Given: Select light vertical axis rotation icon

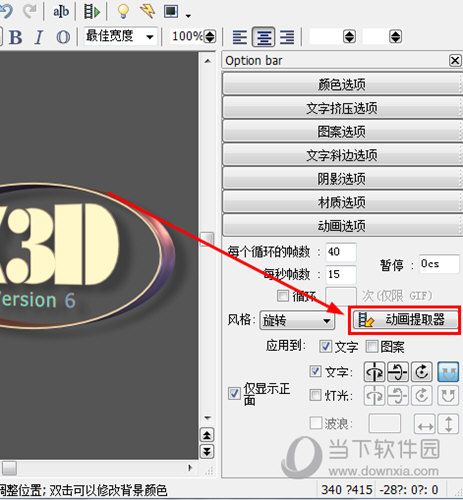Looking at the screenshot, I should pyautogui.click(x=374, y=396).
